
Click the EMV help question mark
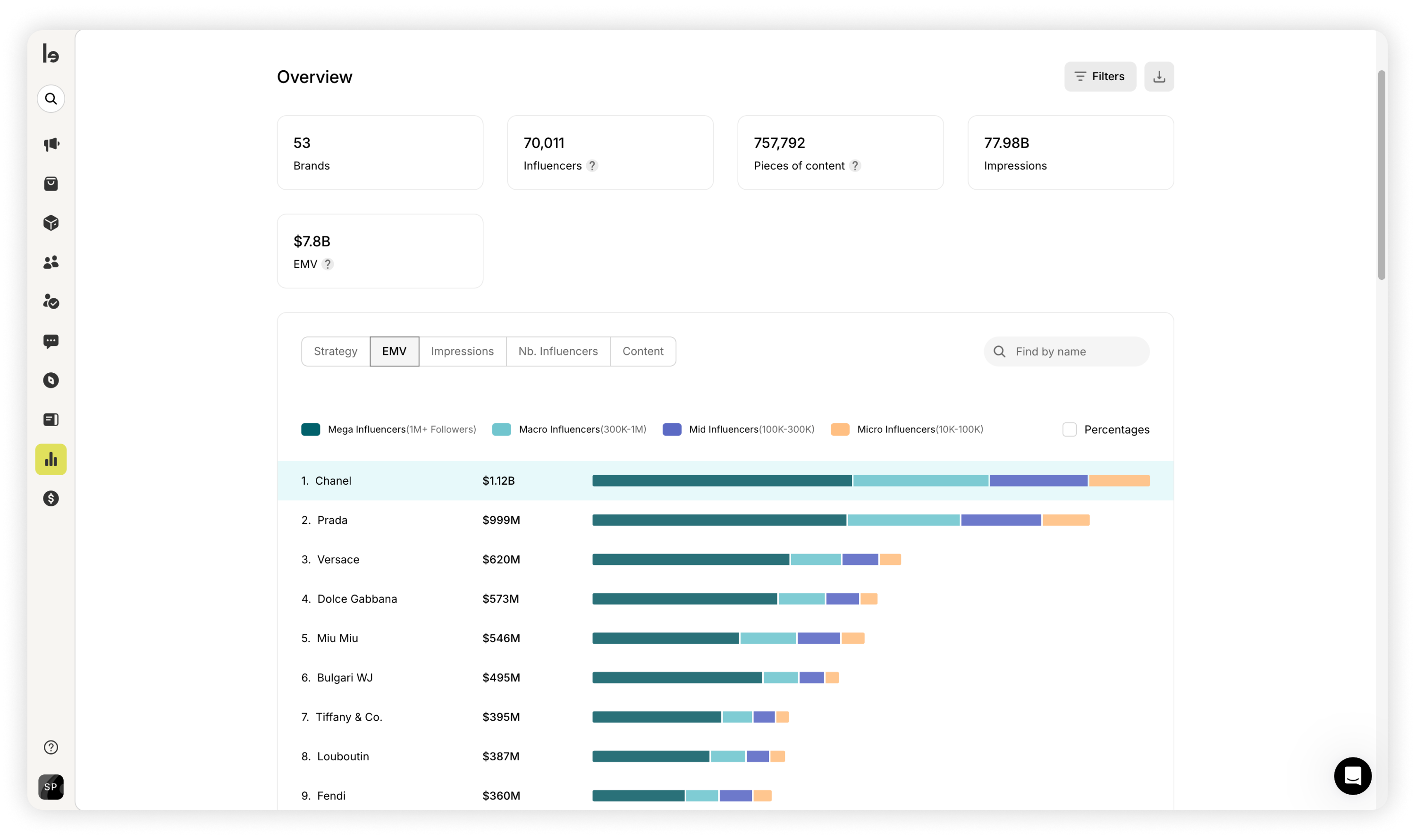coord(327,264)
